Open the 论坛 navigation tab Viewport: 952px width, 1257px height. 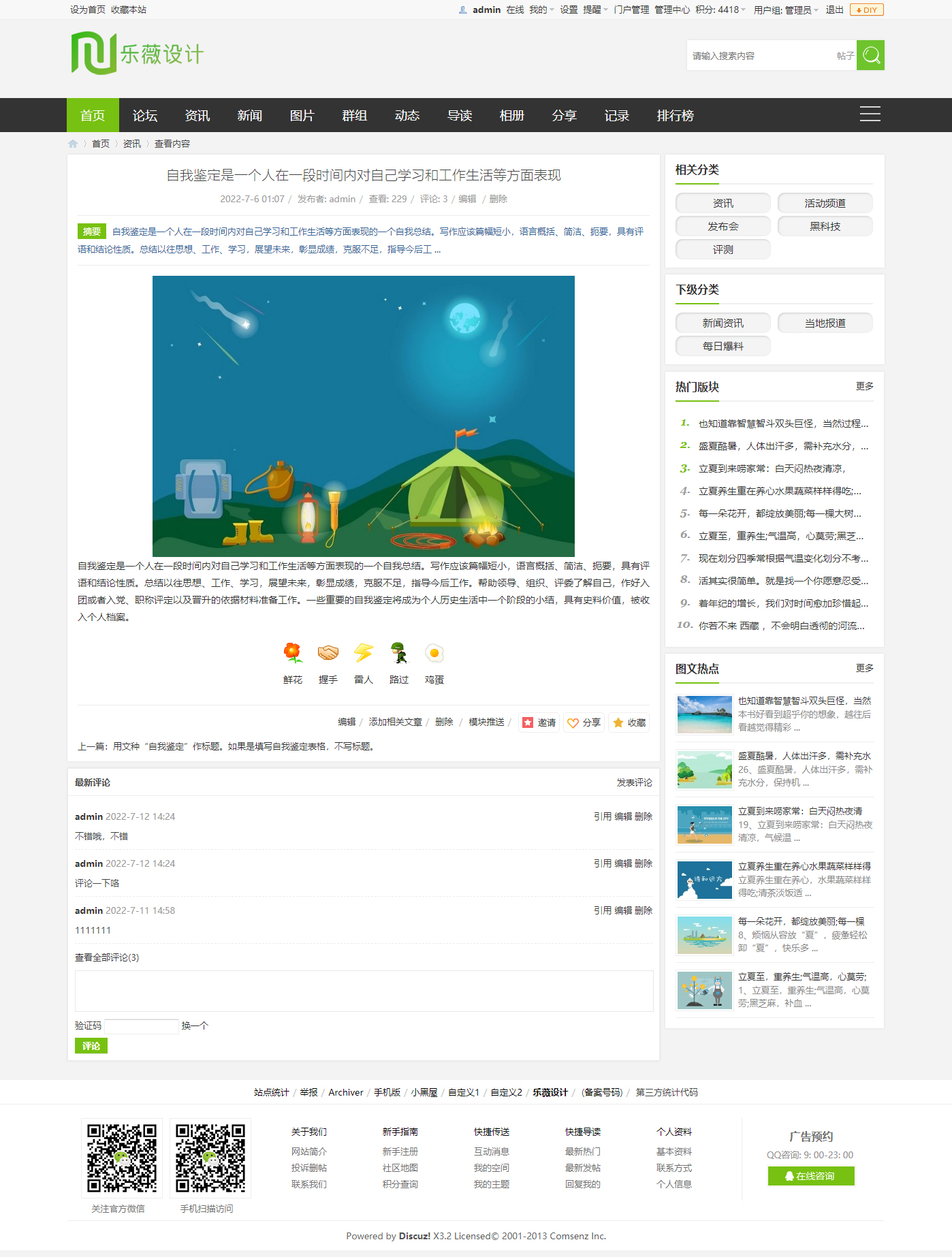[x=145, y=115]
